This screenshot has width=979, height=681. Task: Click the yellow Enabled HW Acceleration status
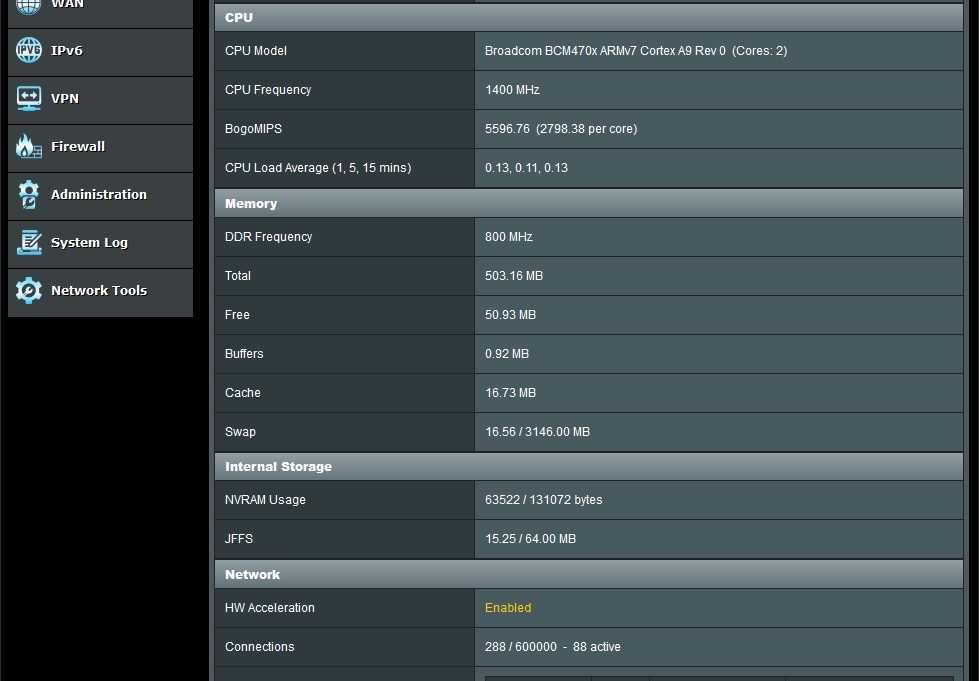pyautogui.click(x=508, y=608)
